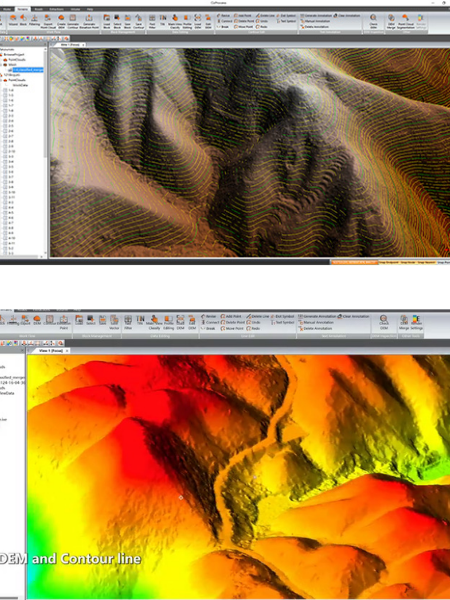450x600 pixels.
Task: Open the TIN tool in upper window
Action: click(x=163, y=20)
